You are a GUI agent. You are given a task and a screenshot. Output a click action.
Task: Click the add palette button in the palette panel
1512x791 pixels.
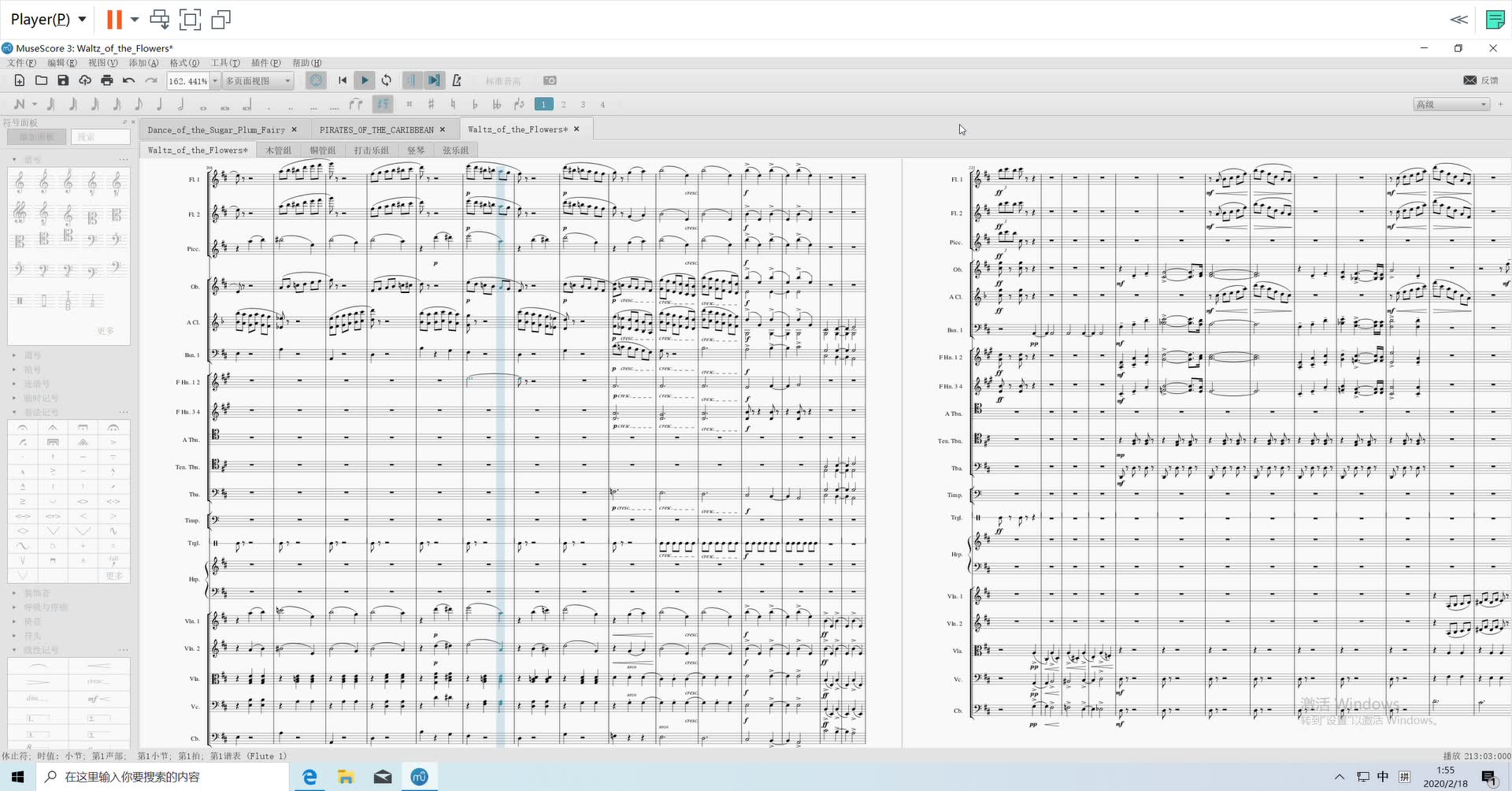(37, 137)
